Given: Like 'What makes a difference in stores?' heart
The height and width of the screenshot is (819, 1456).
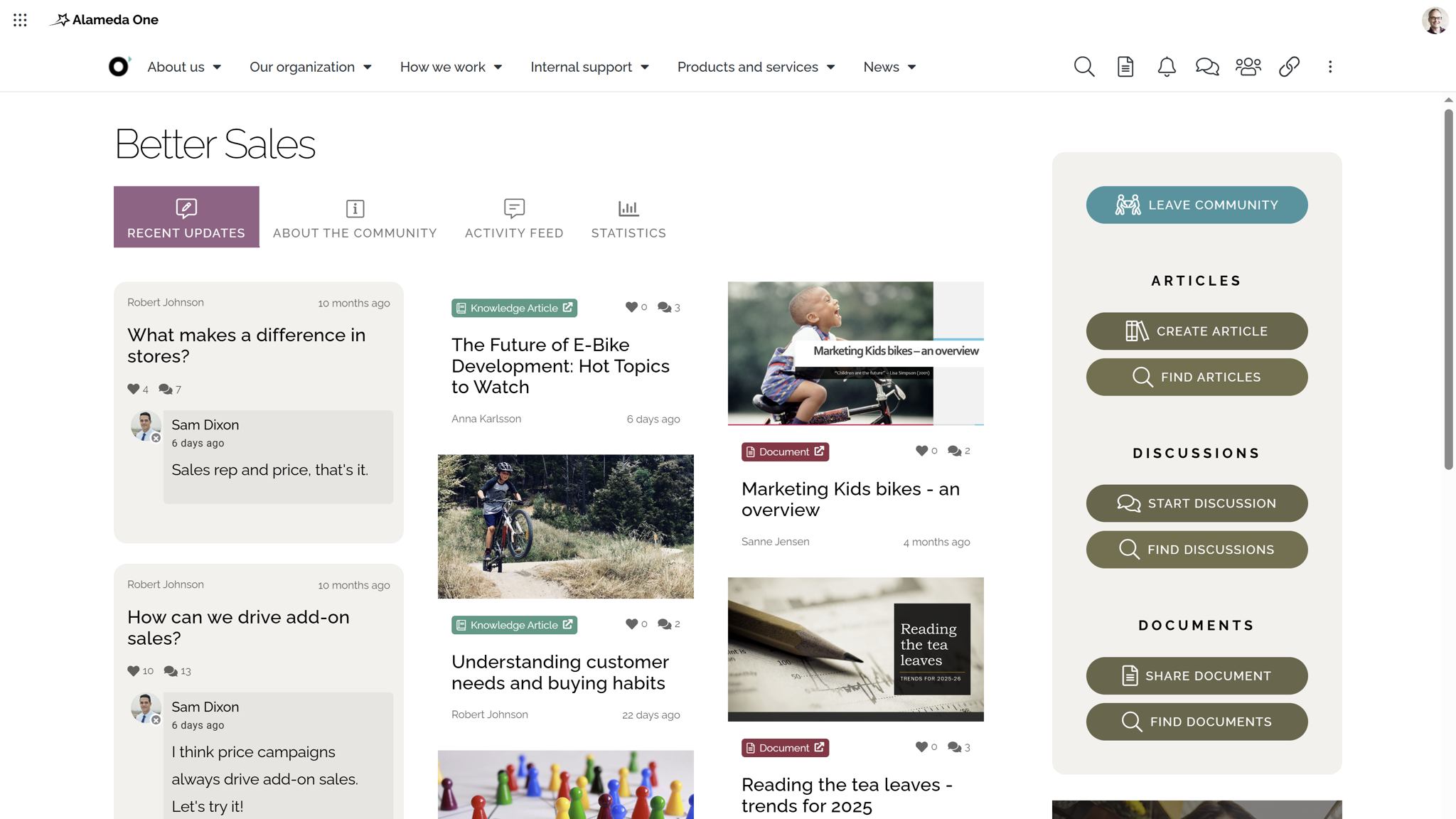Looking at the screenshot, I should tap(133, 389).
